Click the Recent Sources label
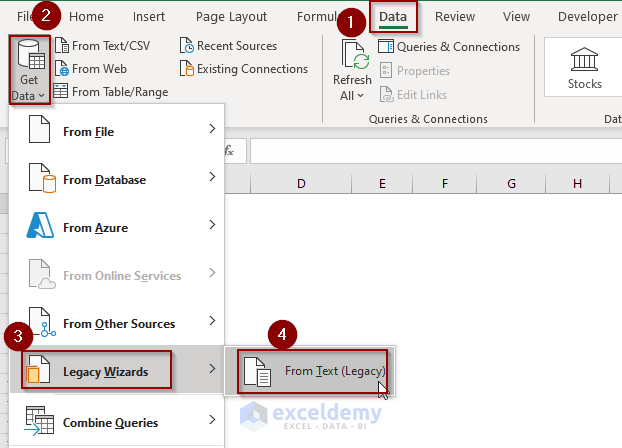 (237, 46)
